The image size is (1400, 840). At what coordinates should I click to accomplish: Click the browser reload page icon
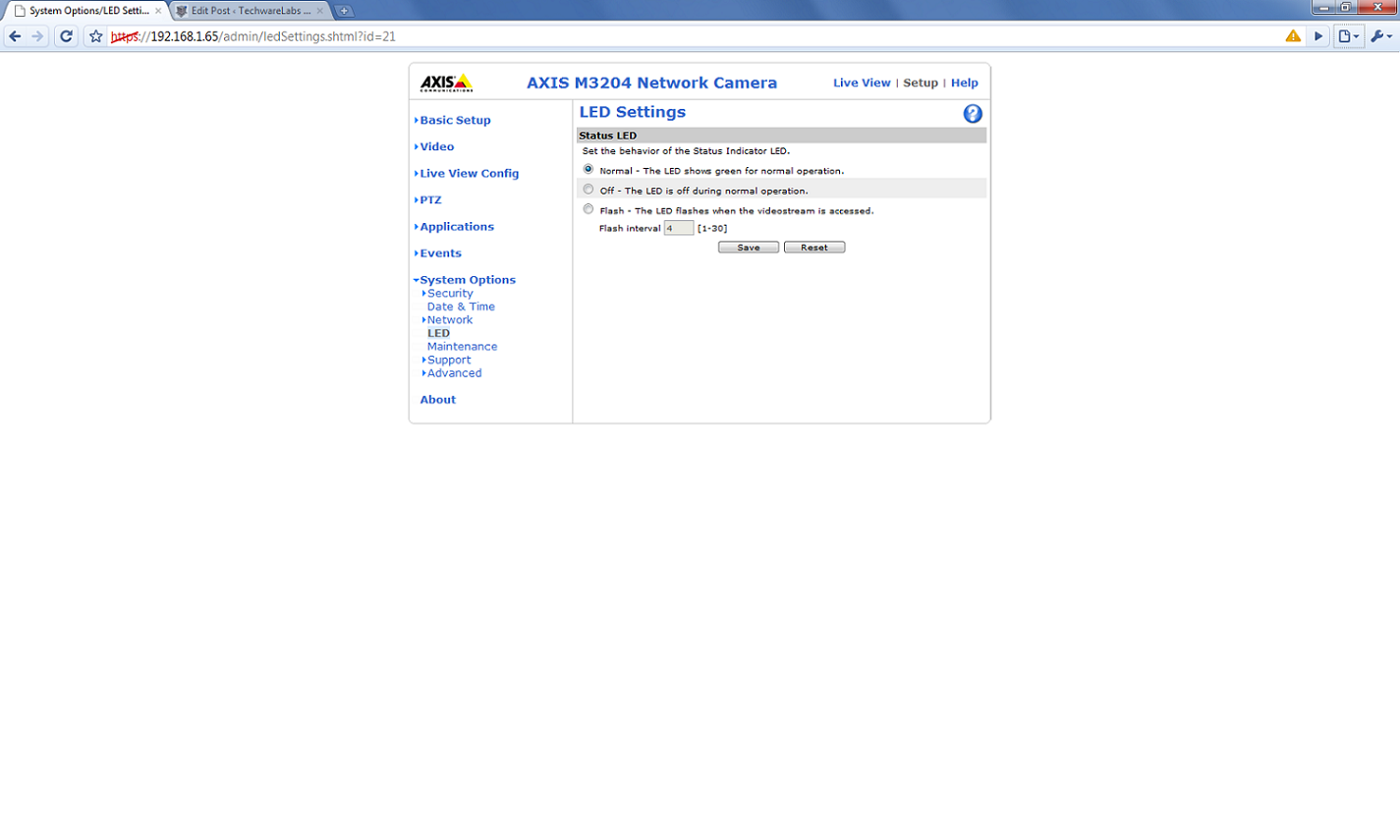(66, 35)
